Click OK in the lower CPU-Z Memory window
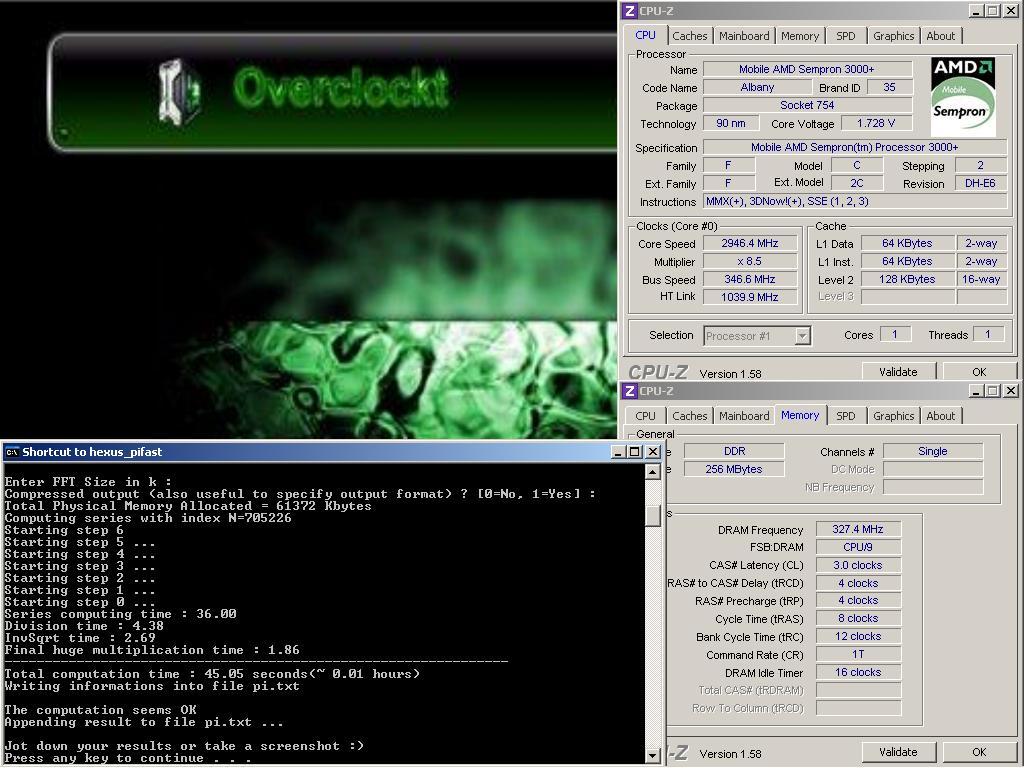Screen dimensions: 1024x768 point(979,752)
